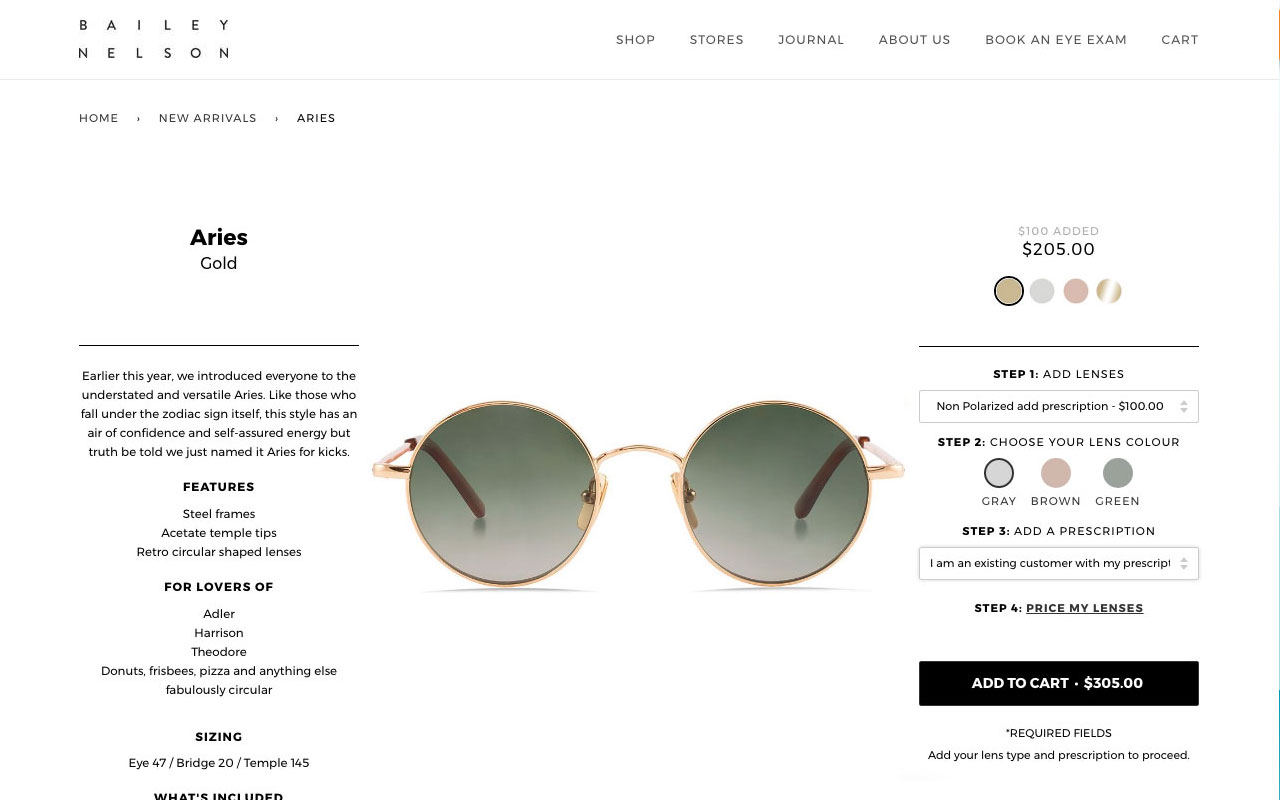Click the Aries sunglasses product image
Viewport: 1280px width, 800px height.
click(638, 496)
